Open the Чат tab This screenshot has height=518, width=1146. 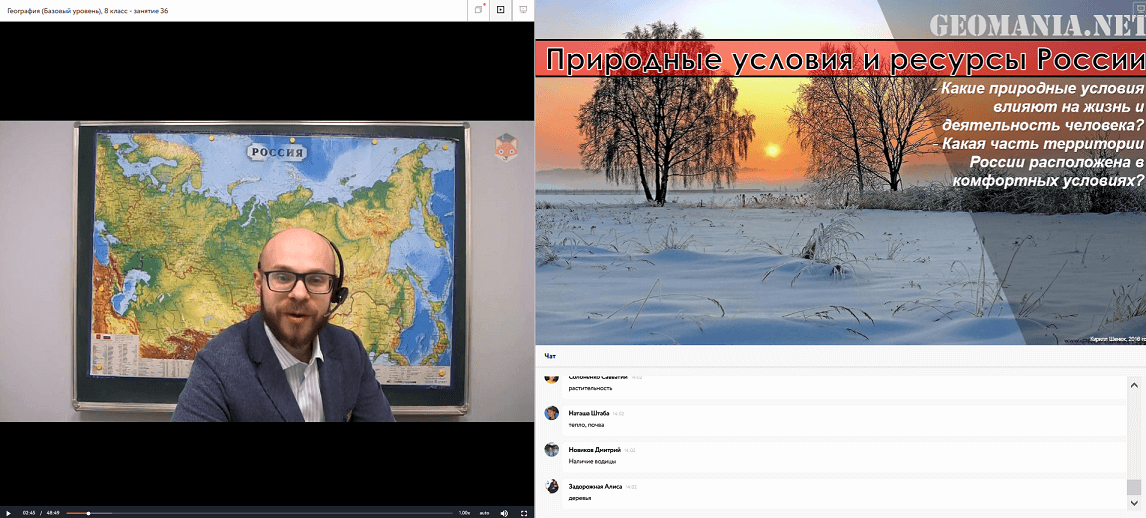[550, 356]
